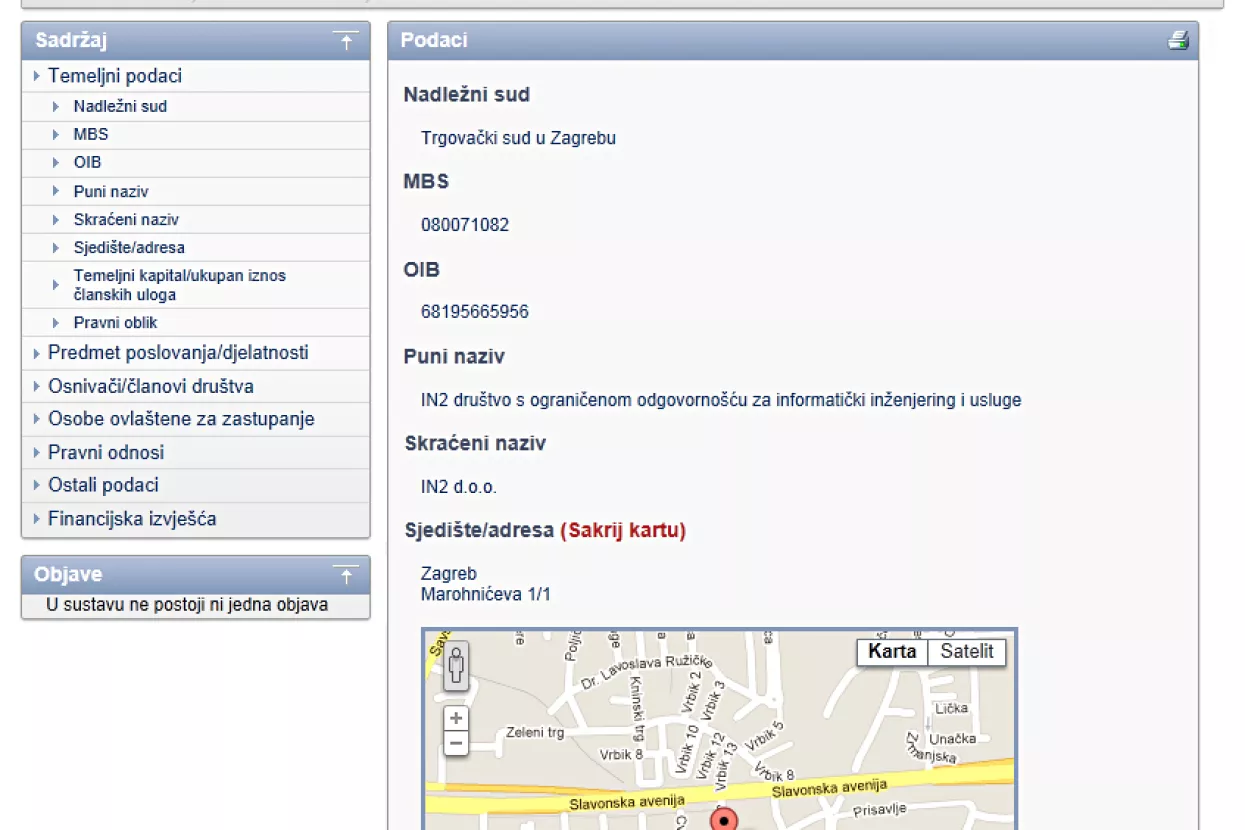Click the red location marker on map

point(723,820)
